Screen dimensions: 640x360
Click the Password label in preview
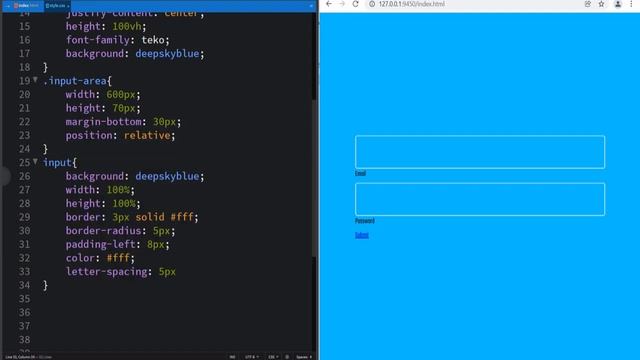pyautogui.click(x=364, y=221)
